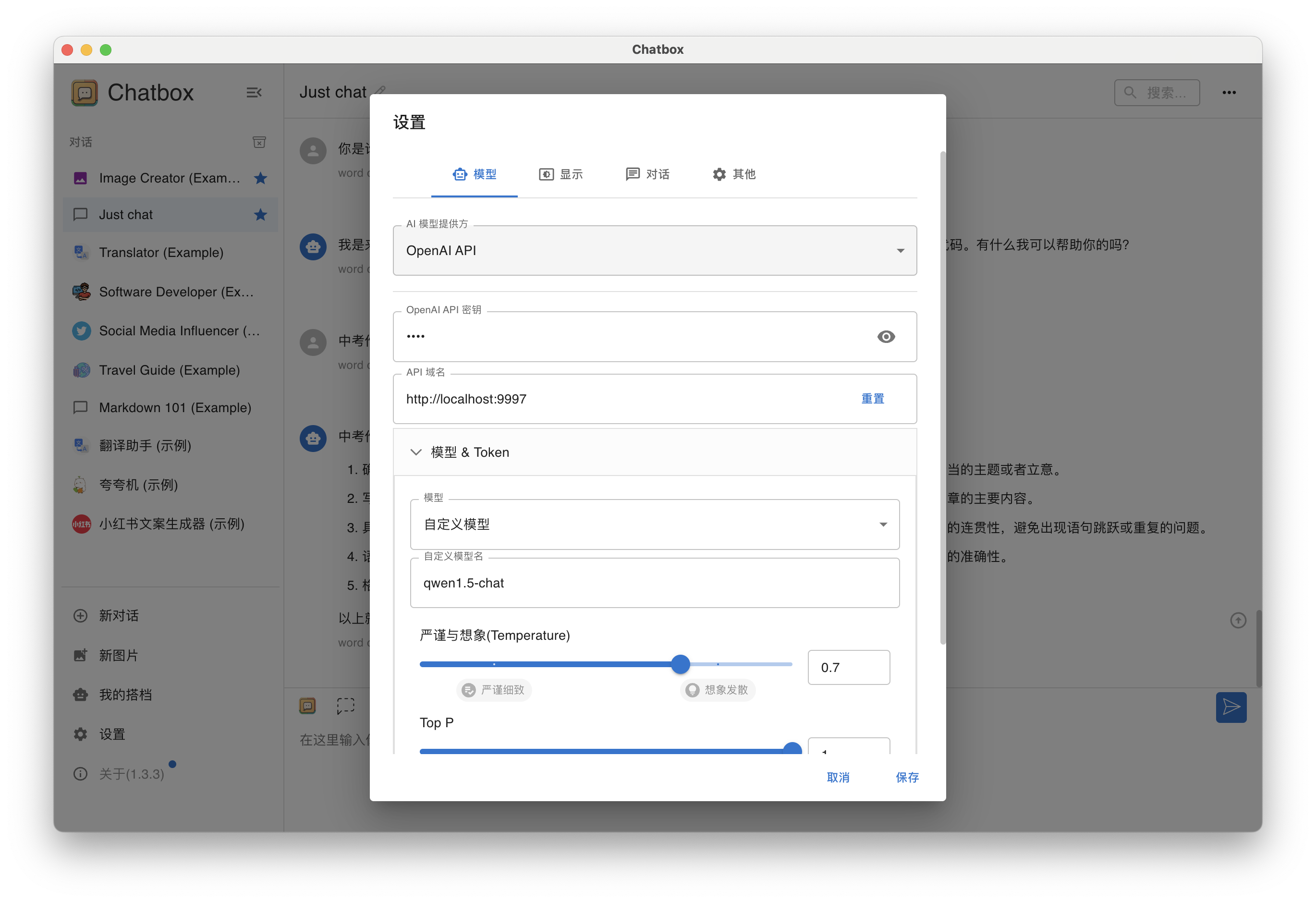Image resolution: width=1316 pixels, height=903 pixels.
Task: Collapse the sidebar with menu icon
Action: pos(254,92)
